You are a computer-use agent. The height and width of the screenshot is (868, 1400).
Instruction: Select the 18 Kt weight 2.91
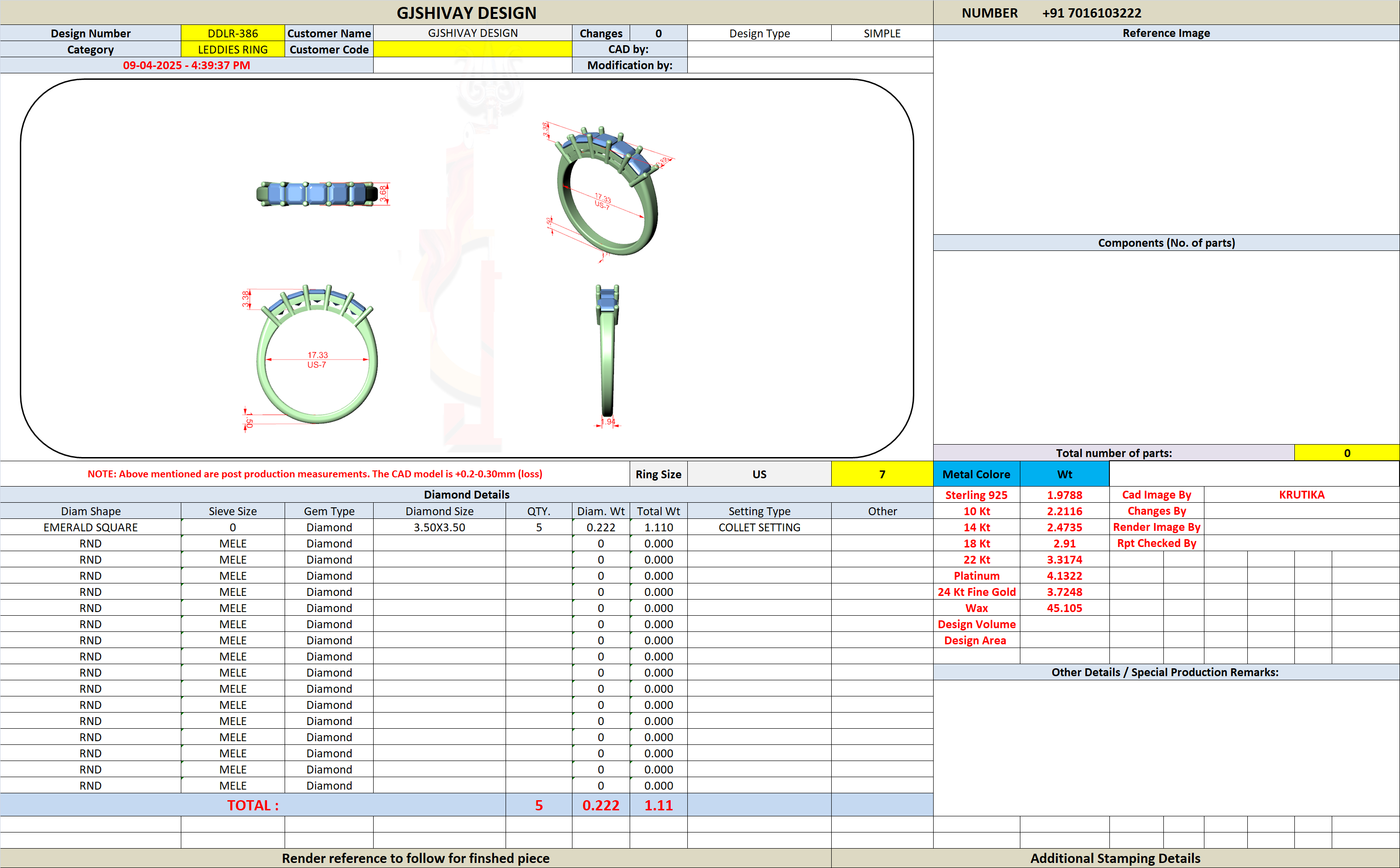1064,543
